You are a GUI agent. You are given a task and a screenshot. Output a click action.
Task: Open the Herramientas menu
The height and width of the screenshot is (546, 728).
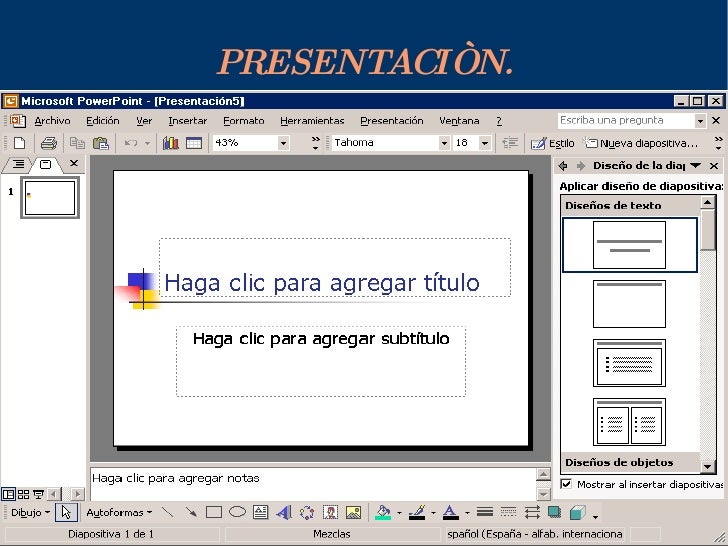point(312,121)
